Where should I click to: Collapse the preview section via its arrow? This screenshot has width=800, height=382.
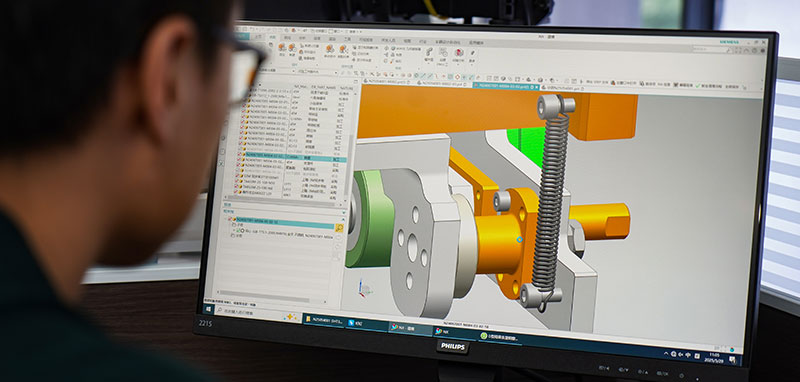(x=341, y=211)
